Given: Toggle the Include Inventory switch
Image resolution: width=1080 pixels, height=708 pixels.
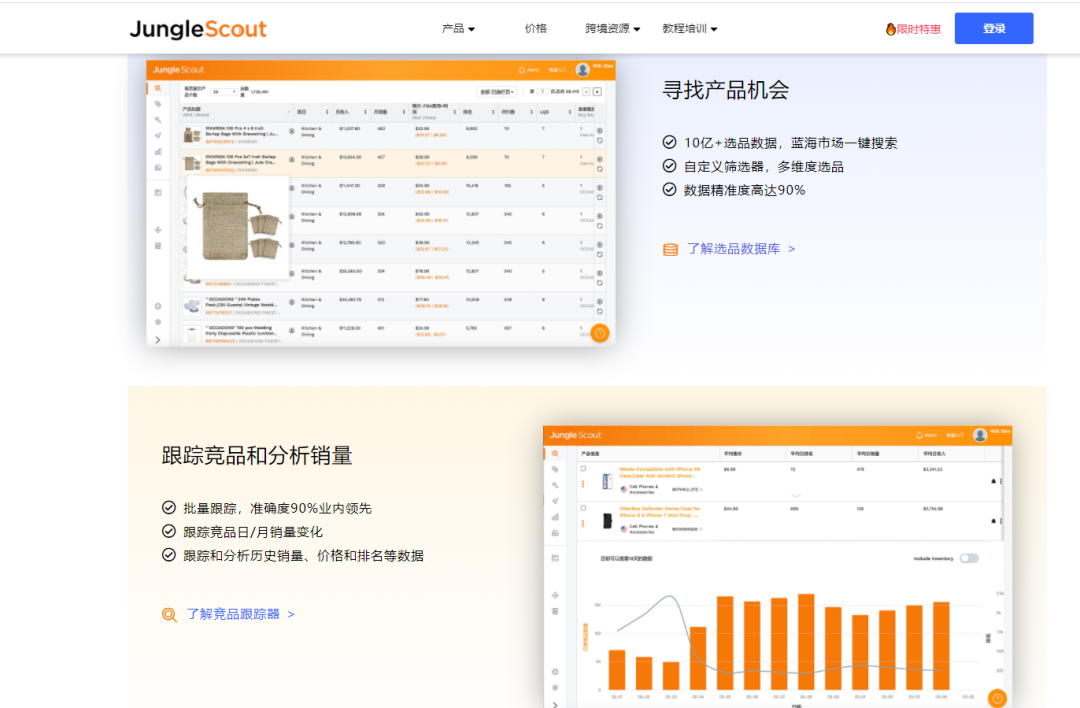Looking at the screenshot, I should point(969,559).
